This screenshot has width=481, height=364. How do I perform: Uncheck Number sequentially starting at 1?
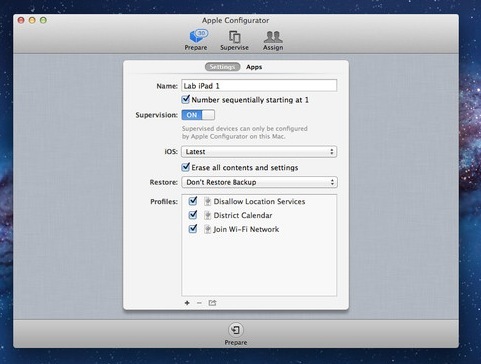click(x=186, y=99)
